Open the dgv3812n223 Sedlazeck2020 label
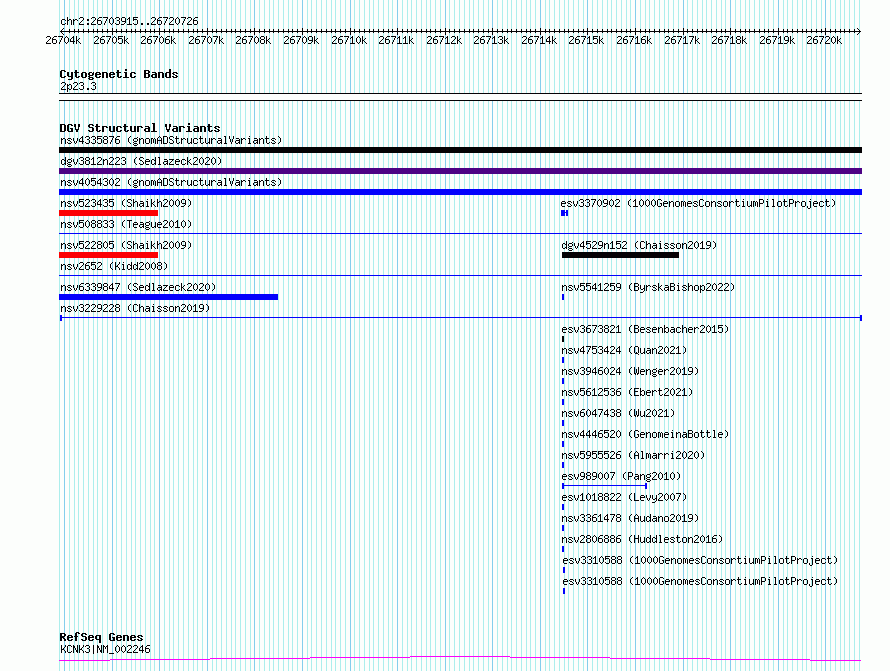The image size is (890, 671). click(x=141, y=161)
